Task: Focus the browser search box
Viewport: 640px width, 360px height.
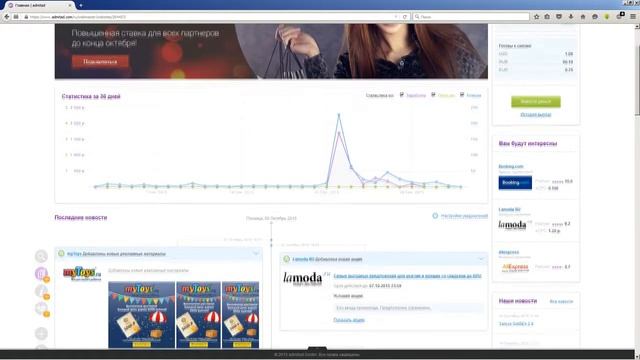Action: [x=471, y=17]
